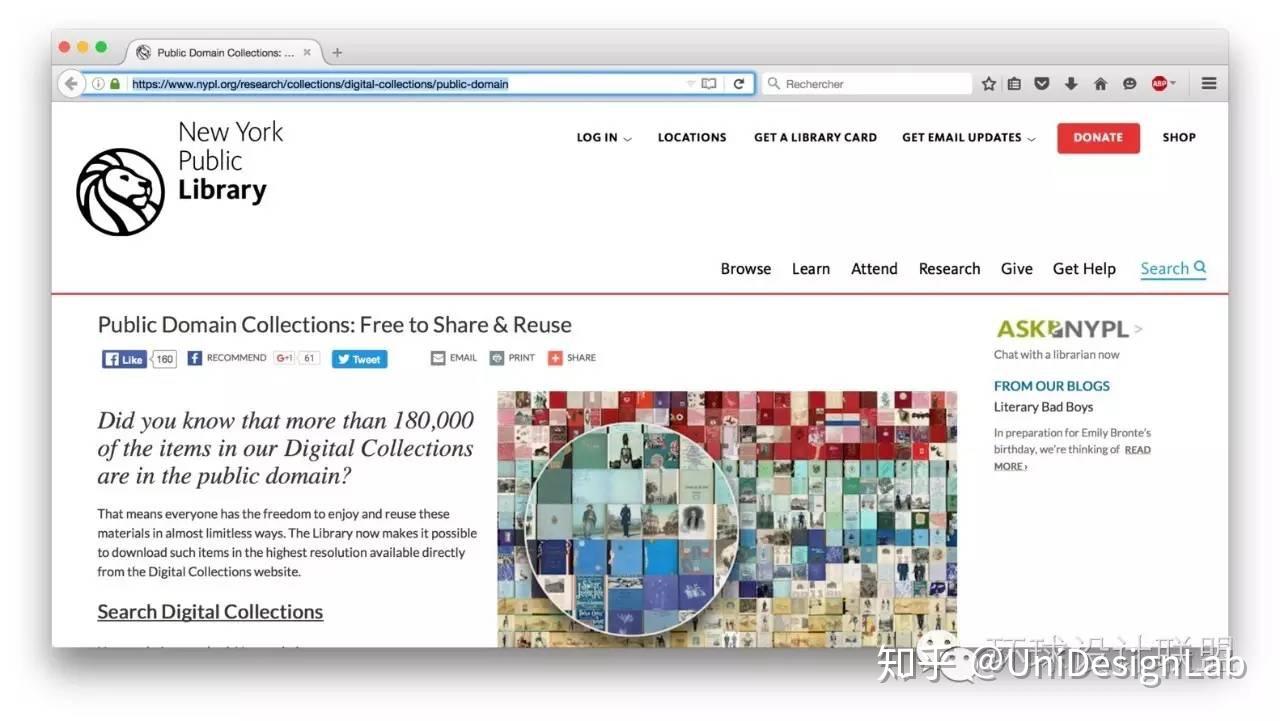Open the Learn menu
Screen dimensions: 1280x721
pos(811,269)
